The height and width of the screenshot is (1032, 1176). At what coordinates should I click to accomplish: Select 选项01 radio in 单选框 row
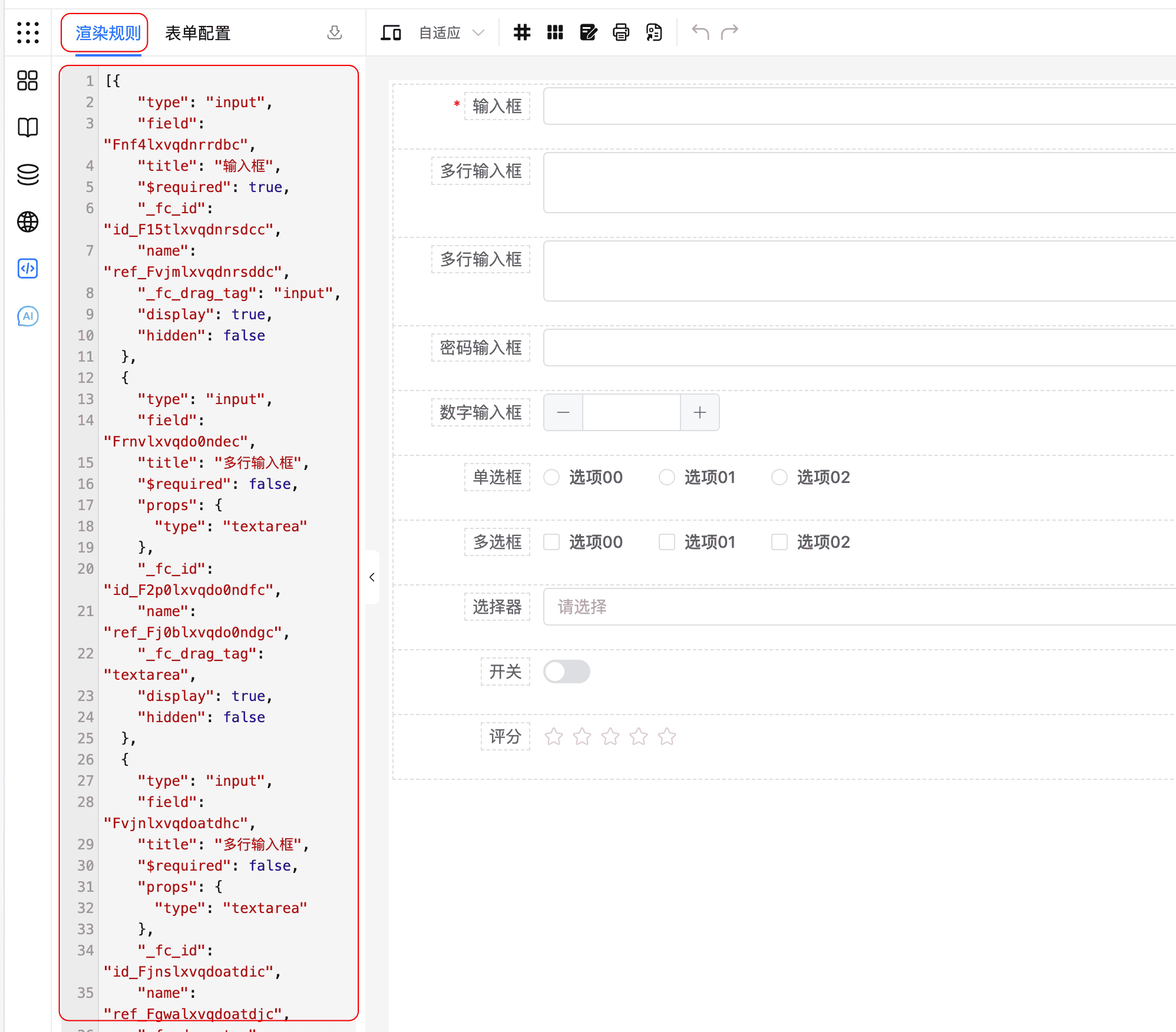click(x=666, y=477)
